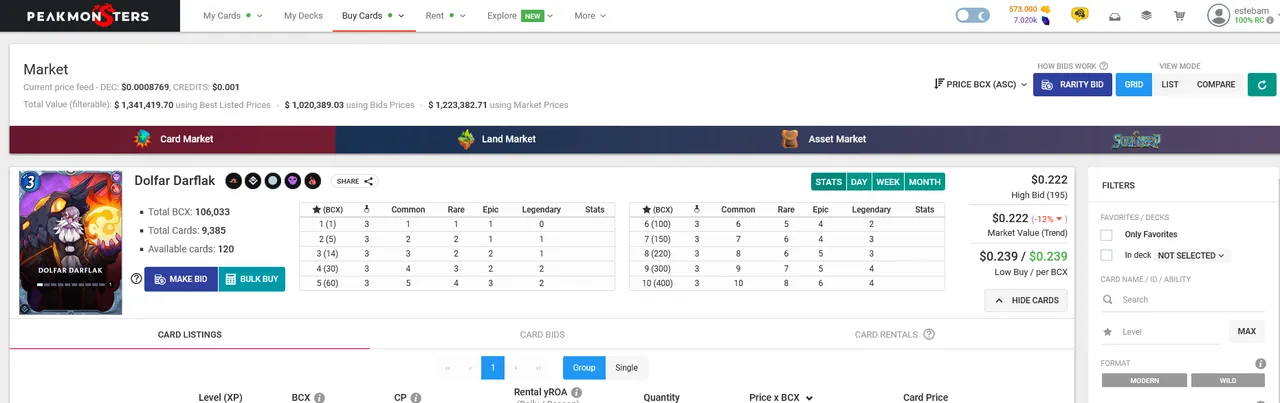Toggle dark mode switch
This screenshot has width=1280, height=403.
pyautogui.click(x=971, y=15)
